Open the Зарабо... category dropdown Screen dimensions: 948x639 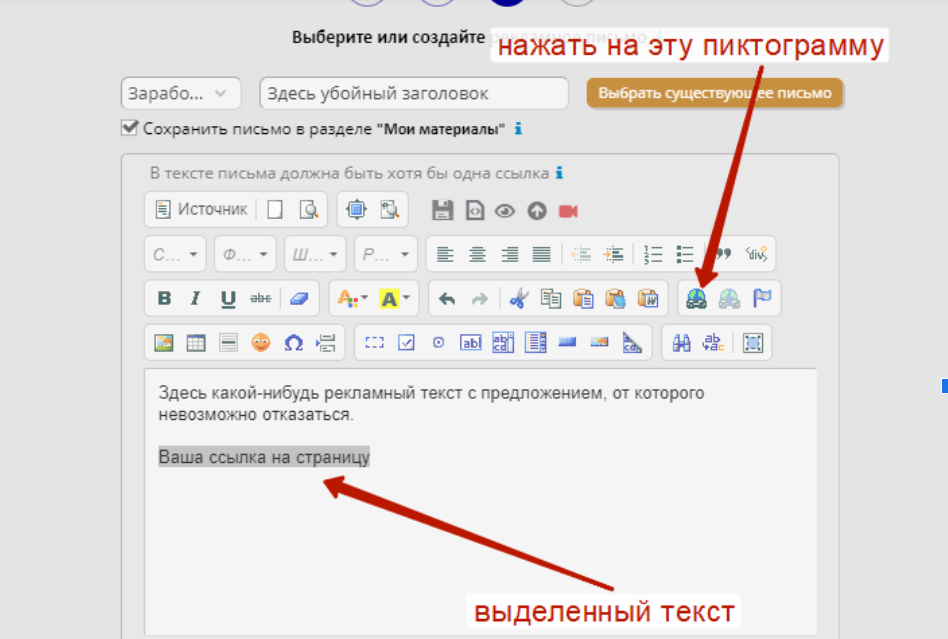181,94
